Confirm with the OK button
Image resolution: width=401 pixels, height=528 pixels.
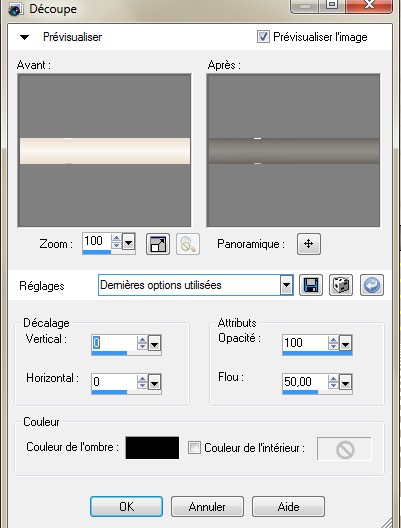pyautogui.click(x=126, y=506)
